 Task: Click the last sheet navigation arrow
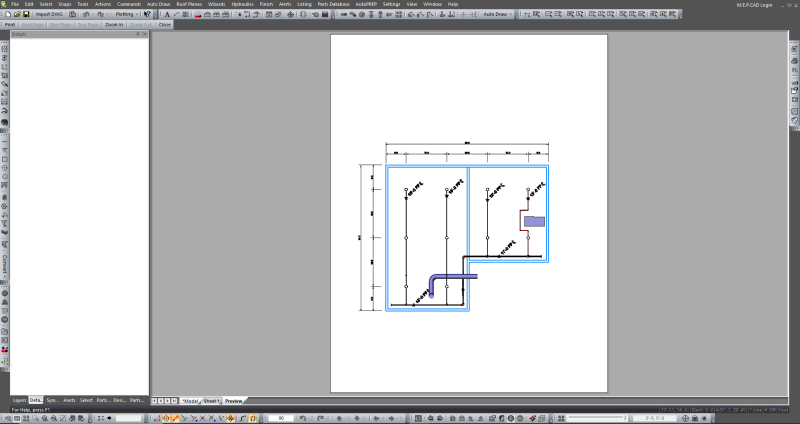click(174, 401)
